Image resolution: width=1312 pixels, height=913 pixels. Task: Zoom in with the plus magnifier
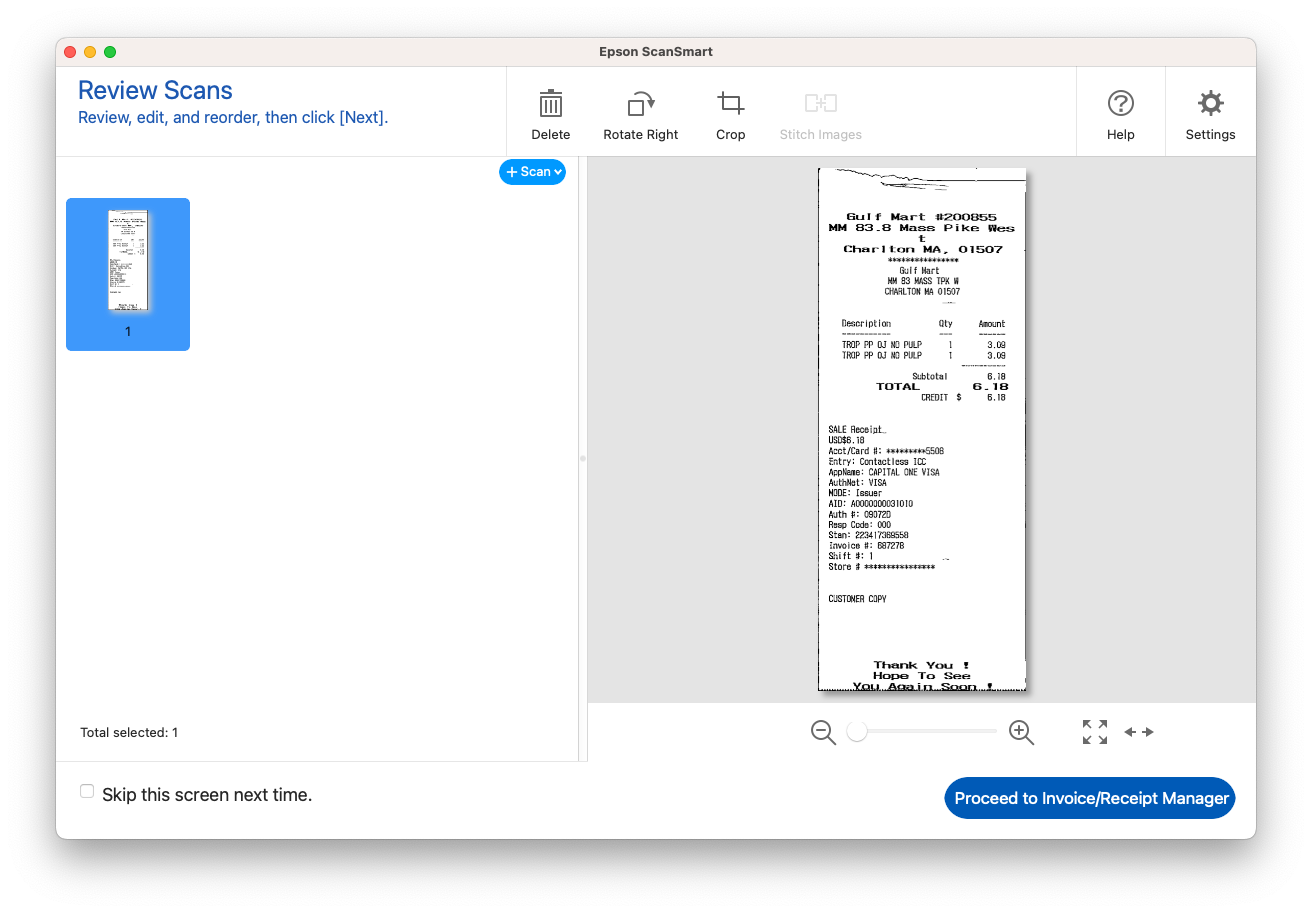coord(1021,732)
